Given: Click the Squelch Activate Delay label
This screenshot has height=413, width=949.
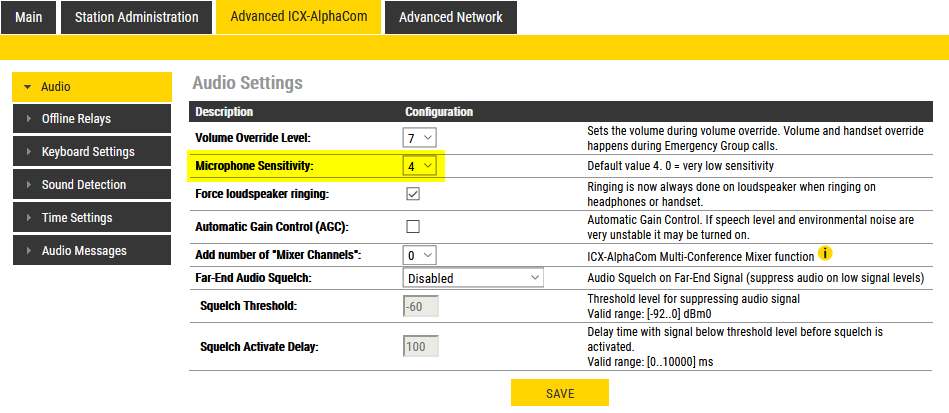Looking at the screenshot, I should click(259, 347).
